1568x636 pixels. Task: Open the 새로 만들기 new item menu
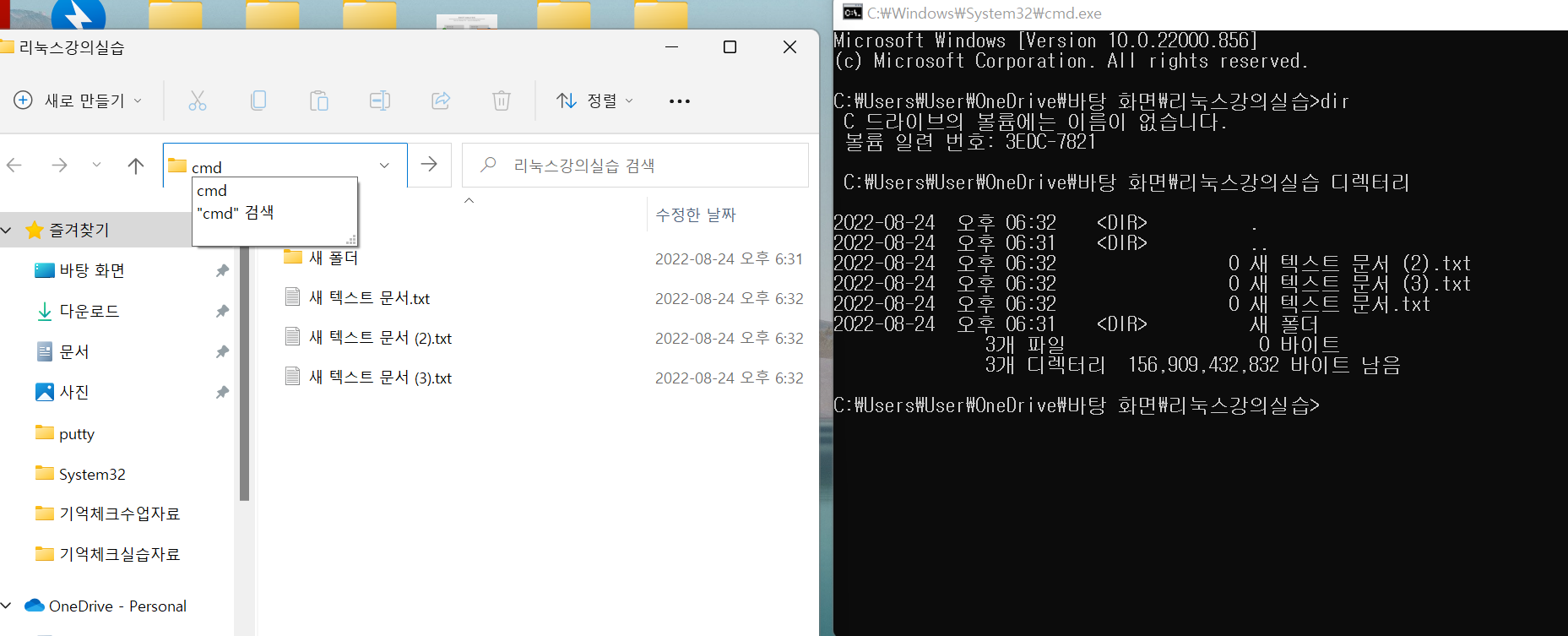[78, 101]
